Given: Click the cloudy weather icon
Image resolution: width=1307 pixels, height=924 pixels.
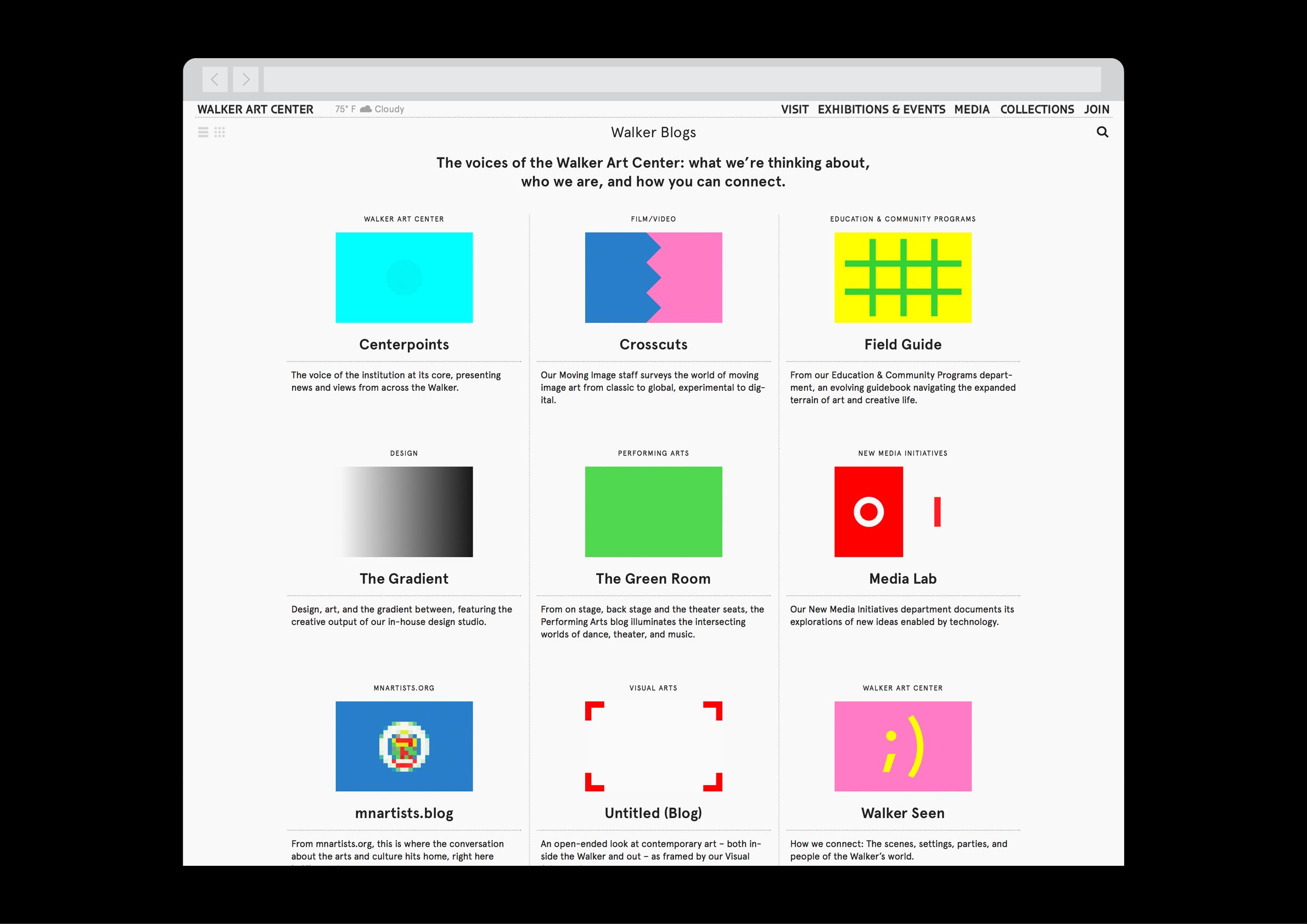Looking at the screenshot, I should [x=366, y=109].
